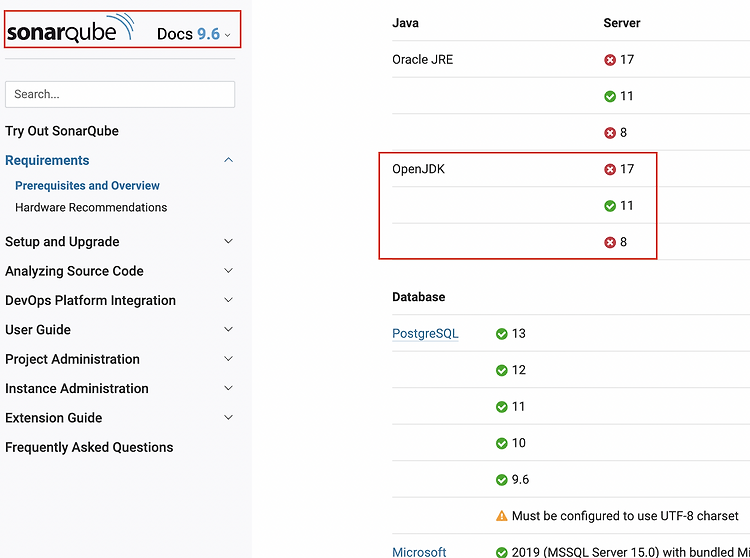Image resolution: width=750 pixels, height=558 pixels.
Task: Click red cross icon for OpenJDK 8
Action: tap(610, 242)
